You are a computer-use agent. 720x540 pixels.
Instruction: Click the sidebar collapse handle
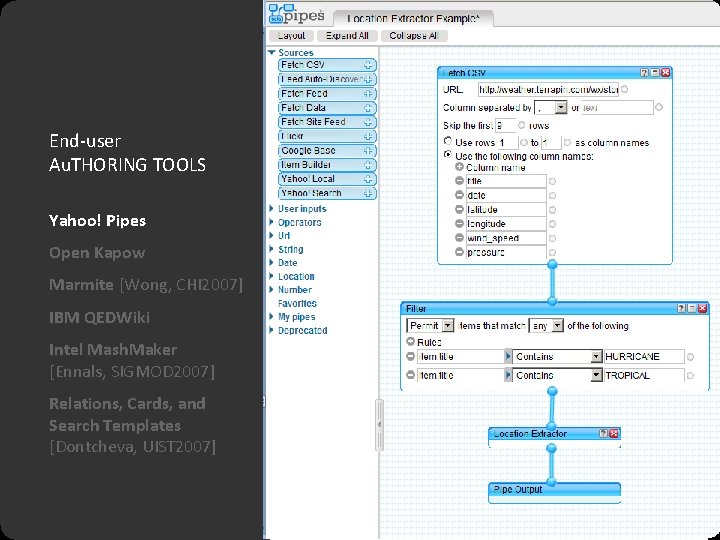pos(379,425)
